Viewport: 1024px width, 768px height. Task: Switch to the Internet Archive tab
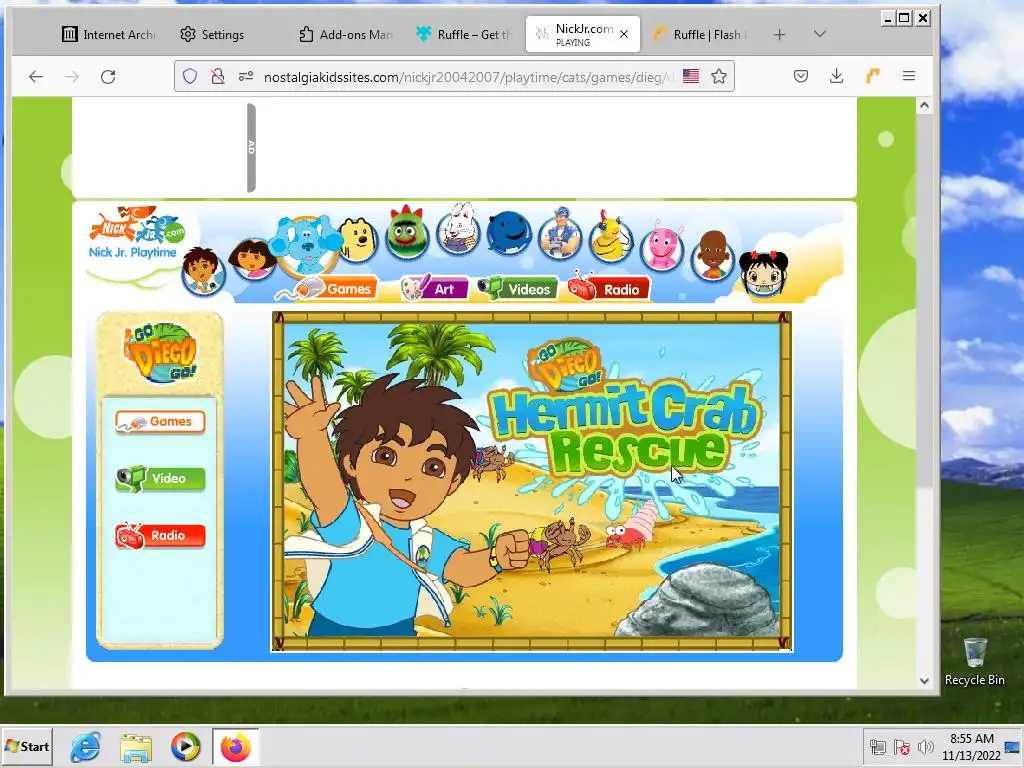point(108,35)
